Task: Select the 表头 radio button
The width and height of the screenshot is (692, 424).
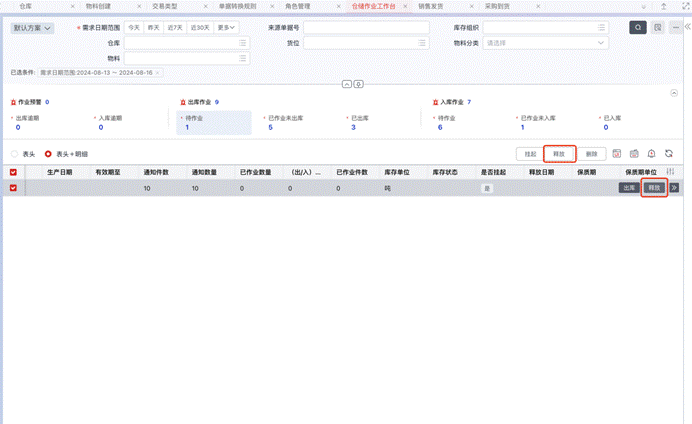Action: pyautogui.click(x=14, y=154)
